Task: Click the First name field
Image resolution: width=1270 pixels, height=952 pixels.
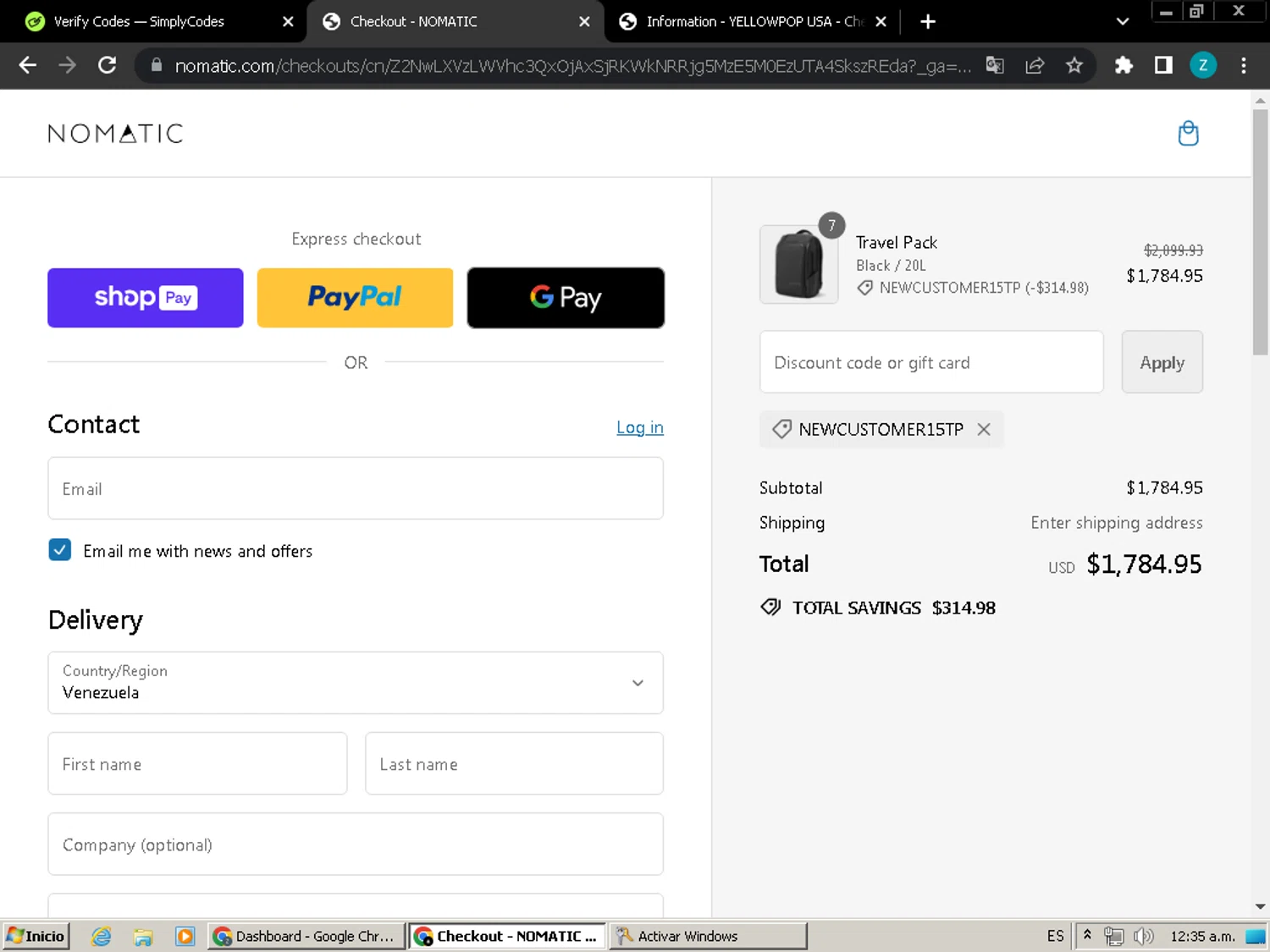Action: (x=197, y=763)
